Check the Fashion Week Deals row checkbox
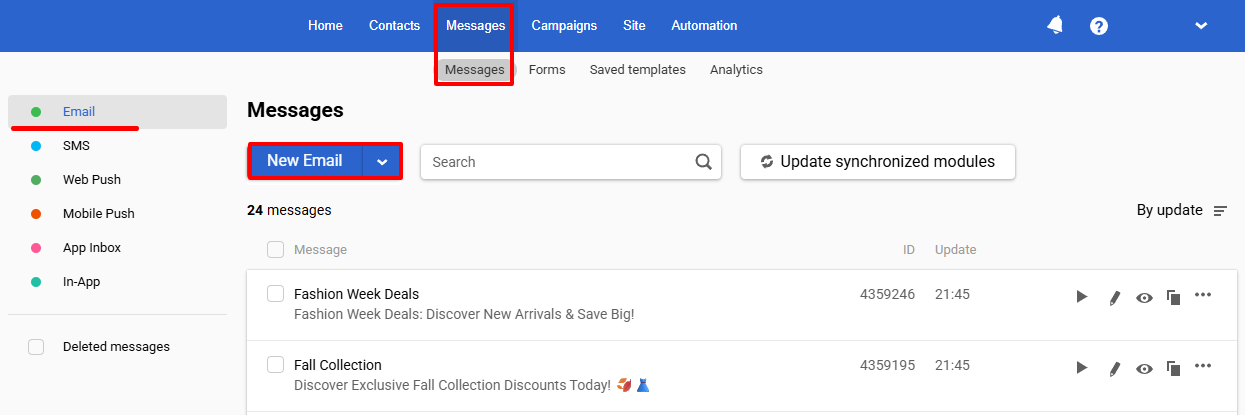The image size is (1245, 415). click(x=275, y=293)
